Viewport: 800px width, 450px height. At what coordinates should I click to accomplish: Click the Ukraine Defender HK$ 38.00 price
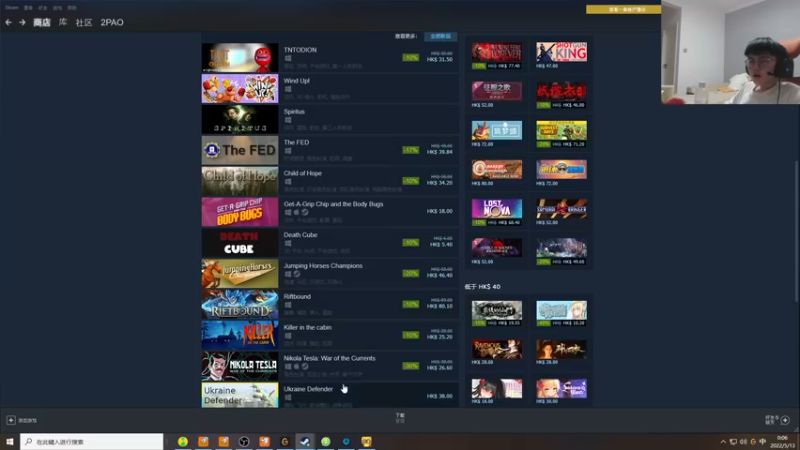[439, 396]
